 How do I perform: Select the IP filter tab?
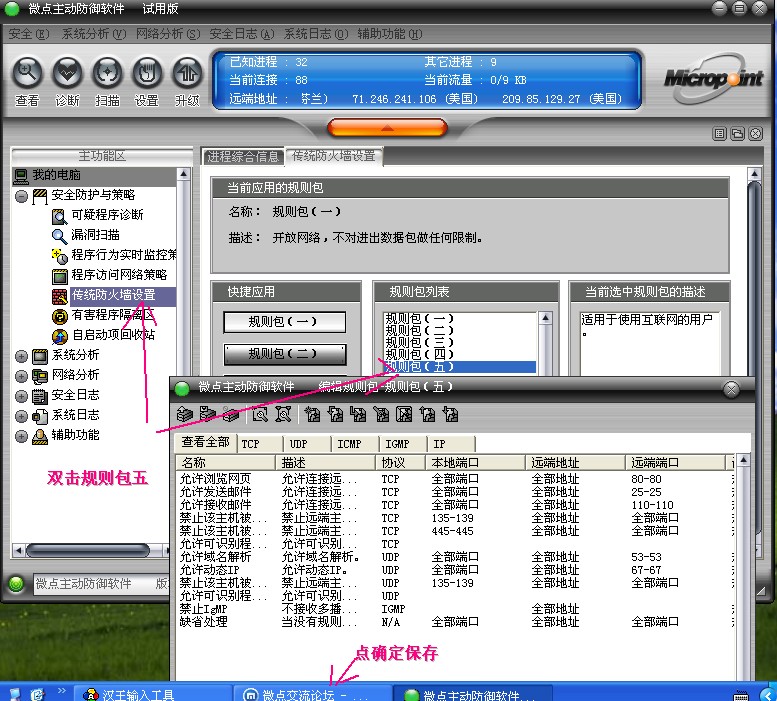(450, 444)
